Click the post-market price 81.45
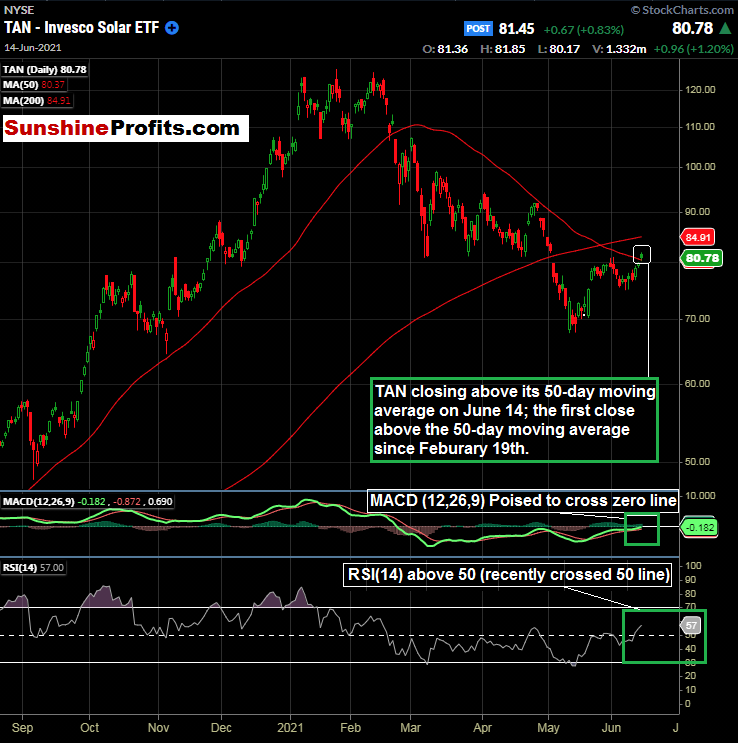The image size is (738, 743). pos(516,29)
